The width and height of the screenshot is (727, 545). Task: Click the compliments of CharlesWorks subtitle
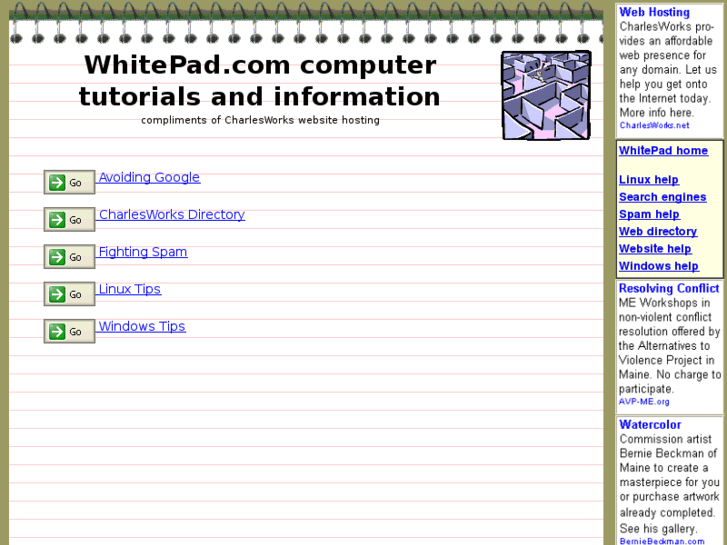(260, 120)
